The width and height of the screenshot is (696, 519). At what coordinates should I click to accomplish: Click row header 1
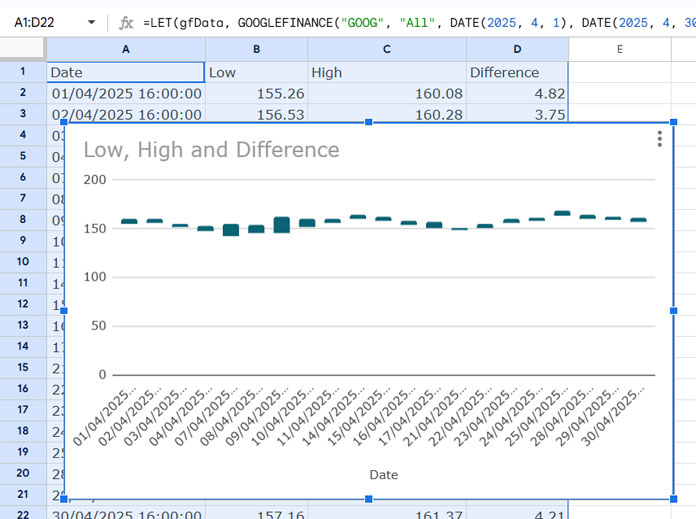coord(23,71)
